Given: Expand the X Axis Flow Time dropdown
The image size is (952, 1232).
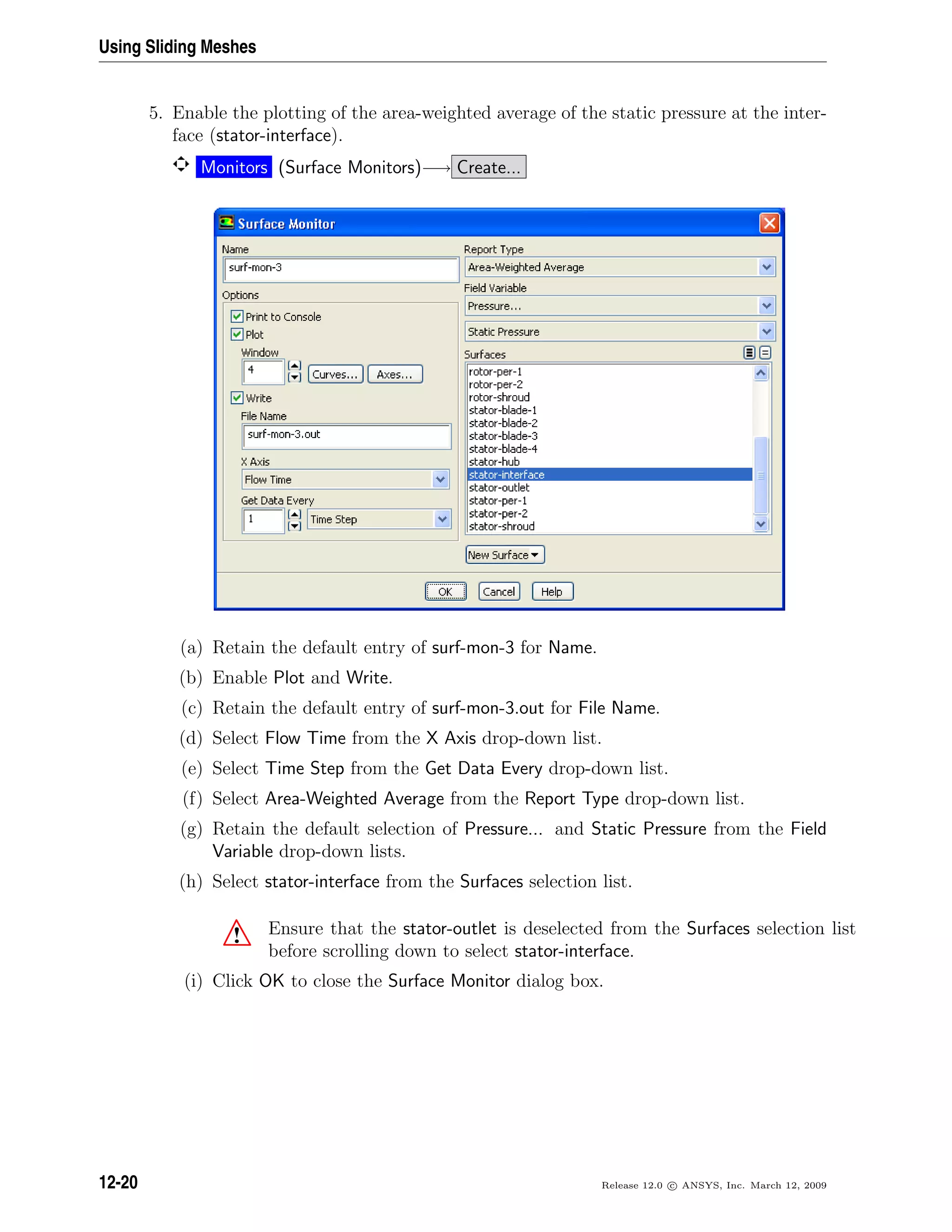Looking at the screenshot, I should click(441, 479).
